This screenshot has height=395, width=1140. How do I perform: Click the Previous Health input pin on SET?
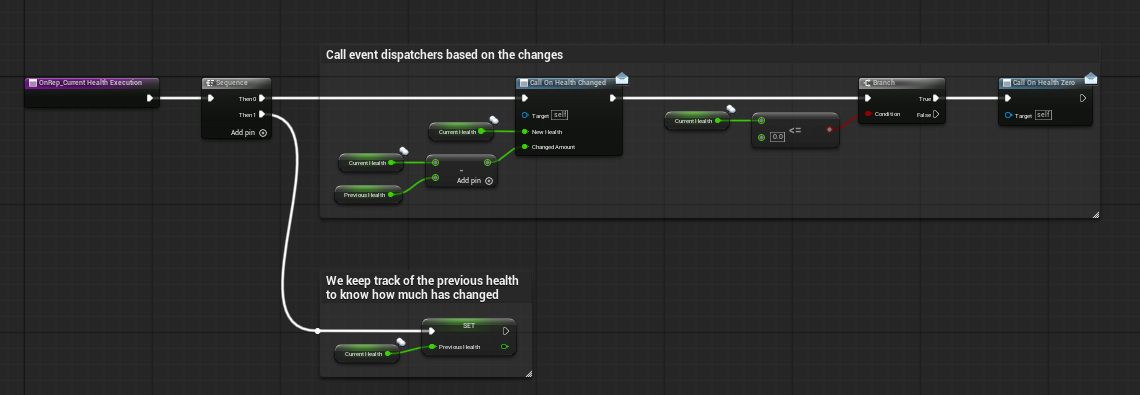[x=433, y=347]
